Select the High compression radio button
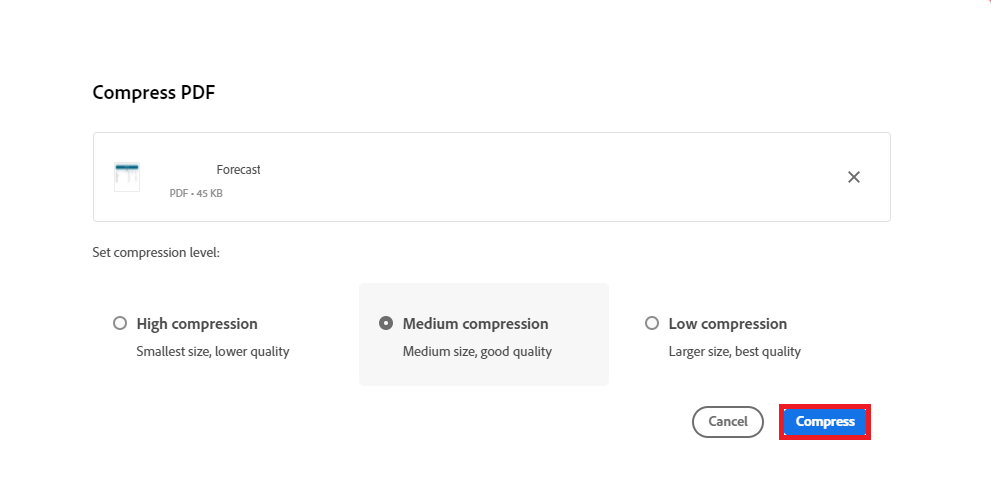Screen dimensions: 991x491 [120, 324]
